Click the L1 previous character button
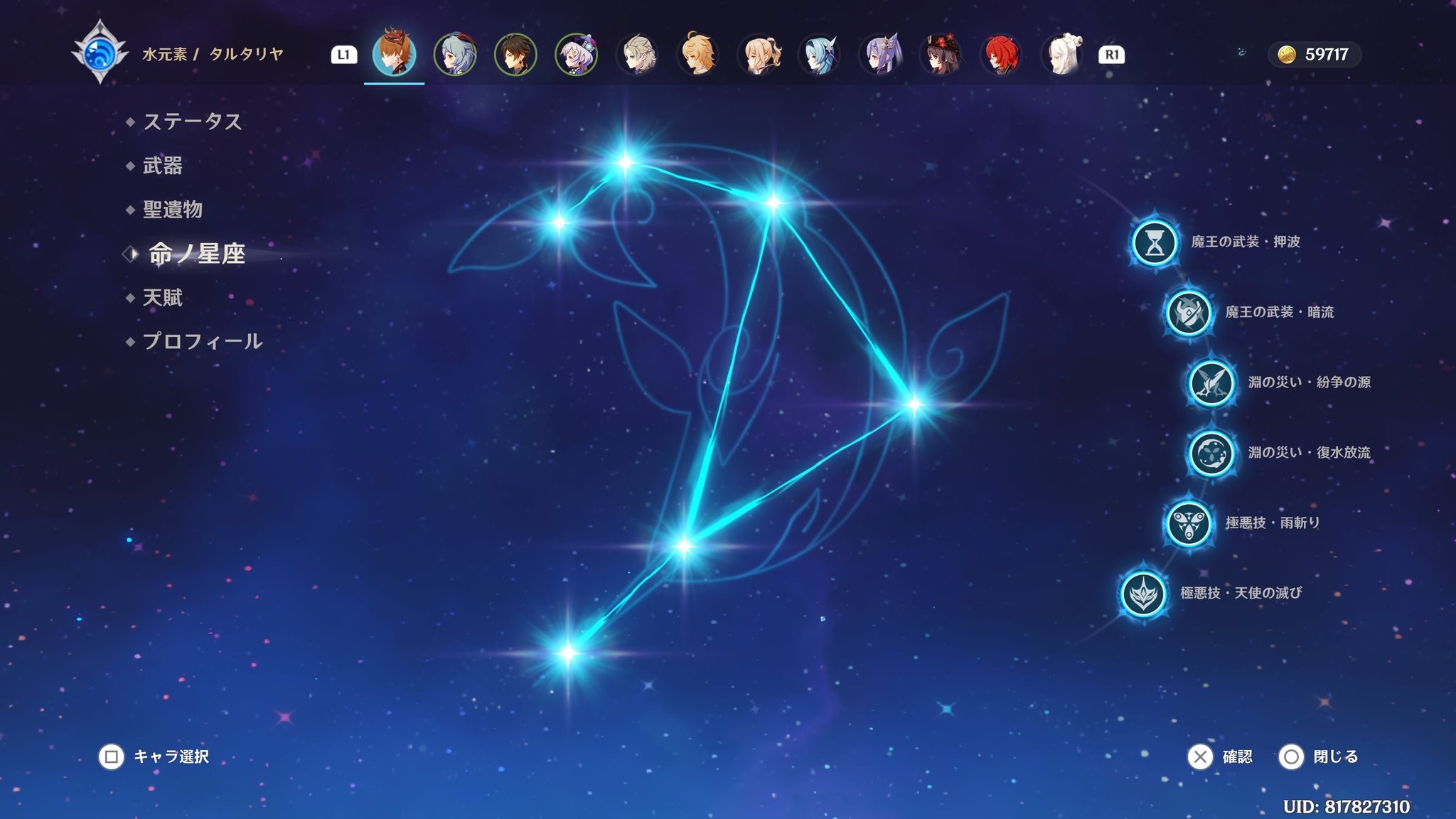Image resolution: width=1456 pixels, height=819 pixels. (x=344, y=55)
